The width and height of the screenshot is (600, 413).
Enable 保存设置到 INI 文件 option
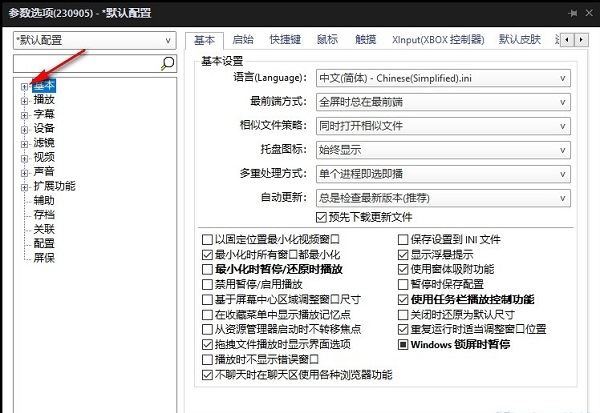pos(403,240)
